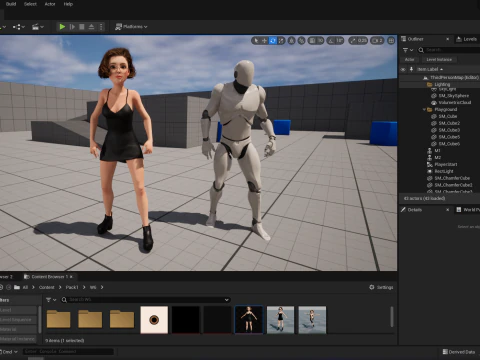Open the Actor menu
The width and height of the screenshot is (480, 360).
[x=50, y=4]
